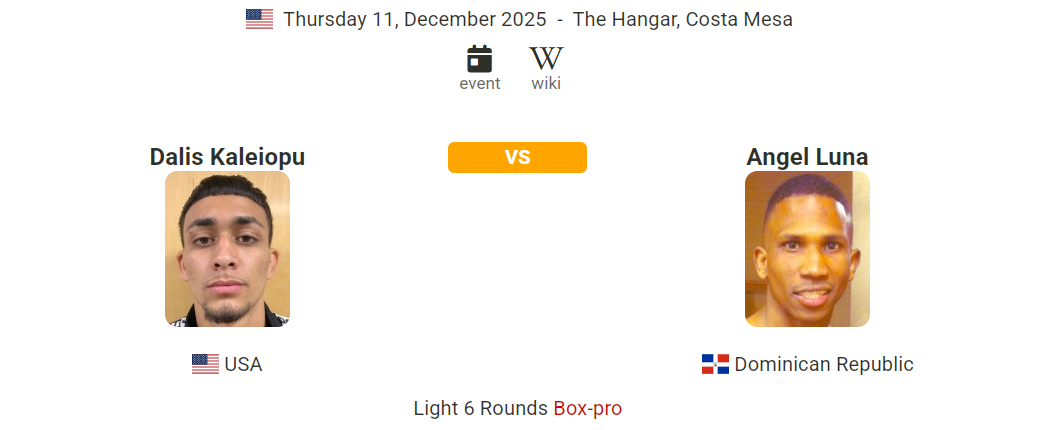Viewport: 1048px width, 430px height.
Task: Click the US flag beside the date
Action: 259,19
